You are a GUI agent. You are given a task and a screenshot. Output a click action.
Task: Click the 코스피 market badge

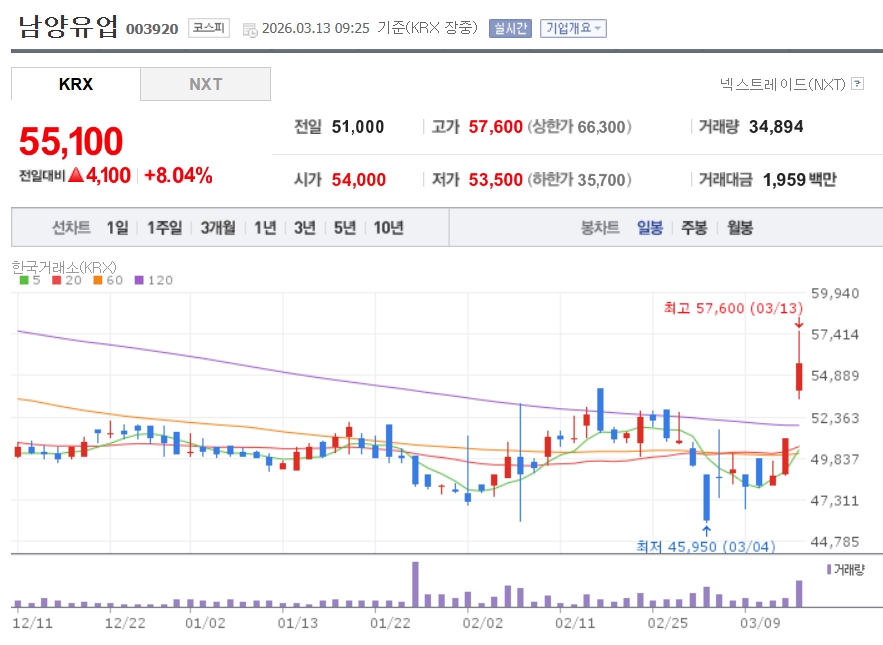click(x=209, y=28)
